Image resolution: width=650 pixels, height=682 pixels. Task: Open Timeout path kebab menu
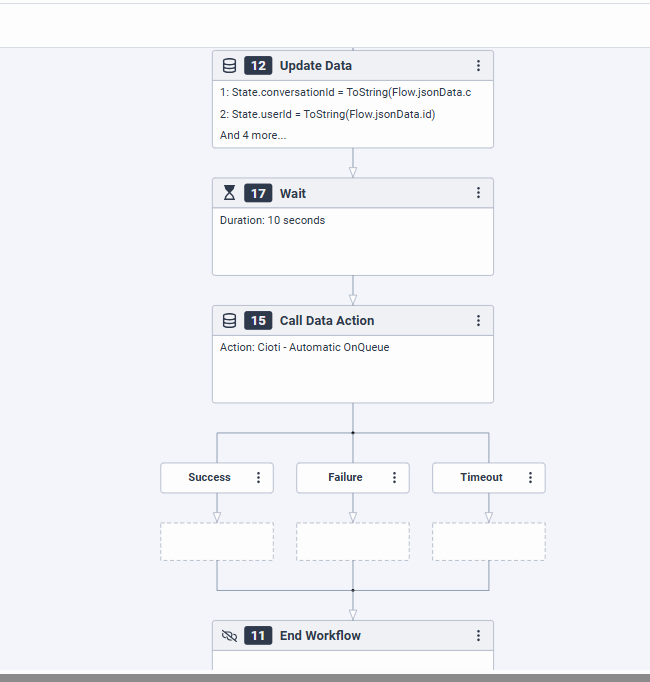click(x=530, y=478)
